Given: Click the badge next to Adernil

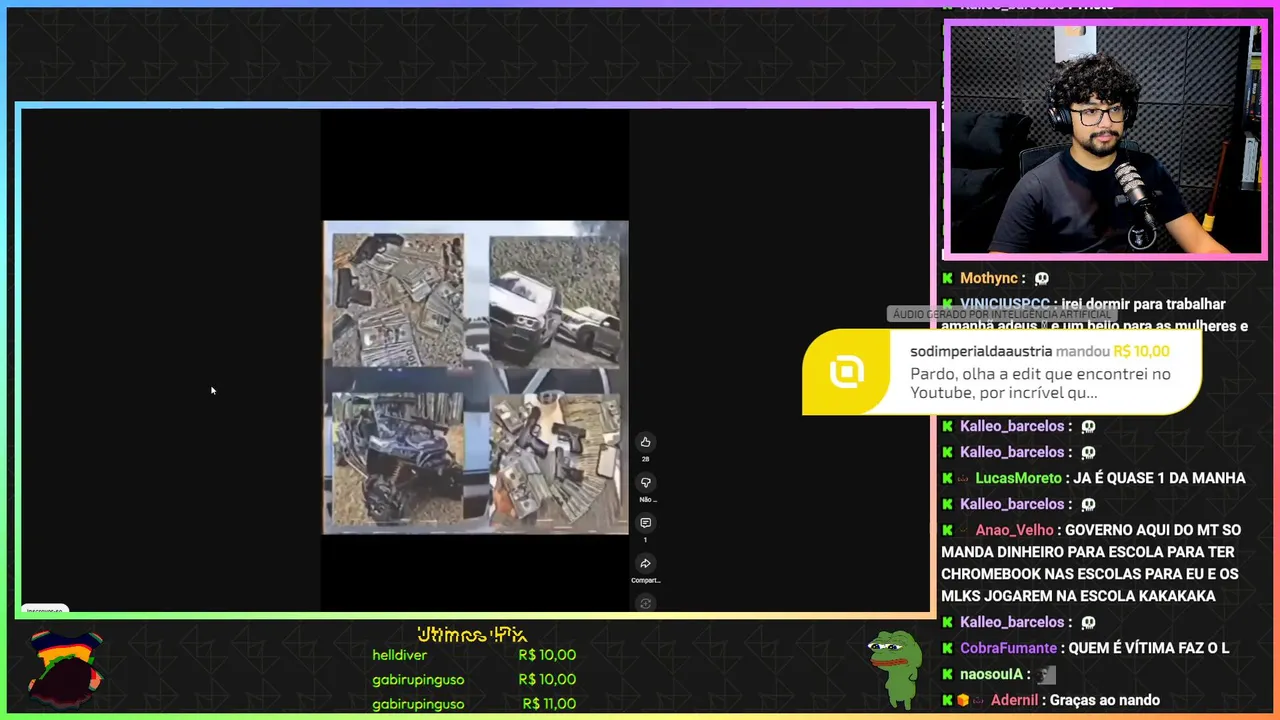Looking at the screenshot, I should [963, 700].
